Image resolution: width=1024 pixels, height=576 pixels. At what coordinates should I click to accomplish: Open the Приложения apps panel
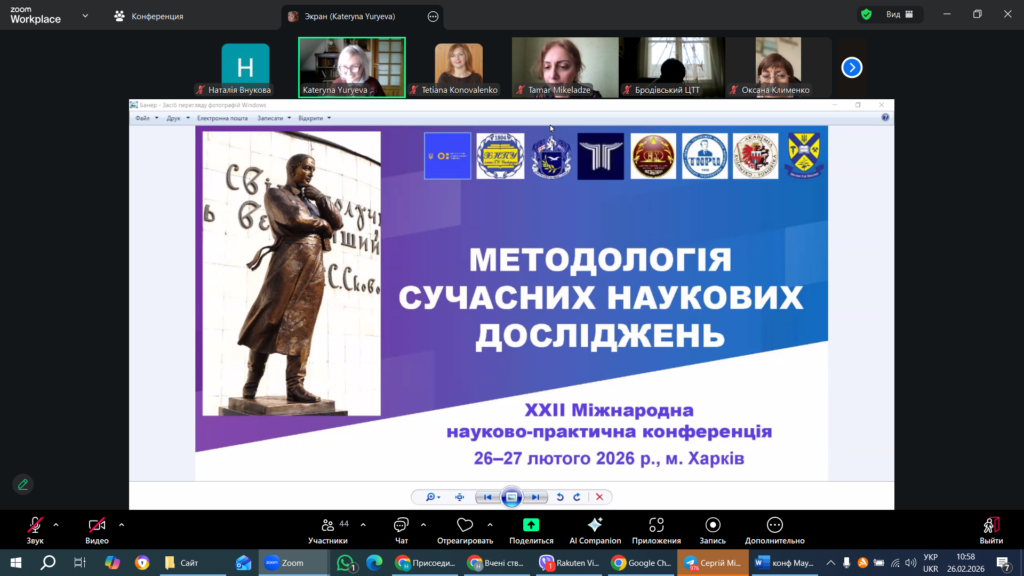[656, 530]
